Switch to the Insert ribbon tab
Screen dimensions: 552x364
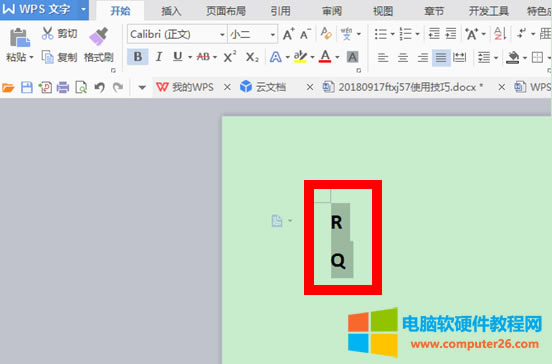[171, 11]
